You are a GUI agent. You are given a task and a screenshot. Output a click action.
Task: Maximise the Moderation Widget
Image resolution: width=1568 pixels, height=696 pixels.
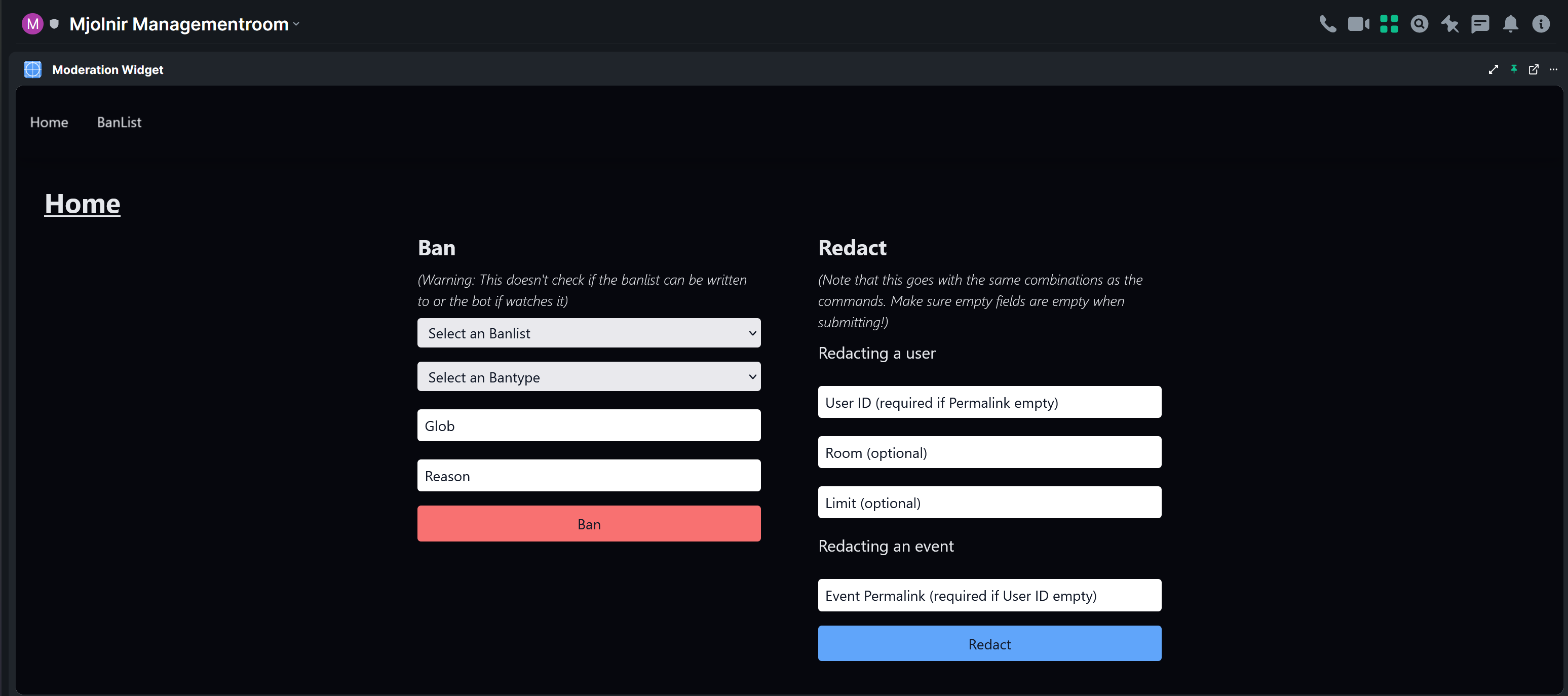tap(1493, 70)
